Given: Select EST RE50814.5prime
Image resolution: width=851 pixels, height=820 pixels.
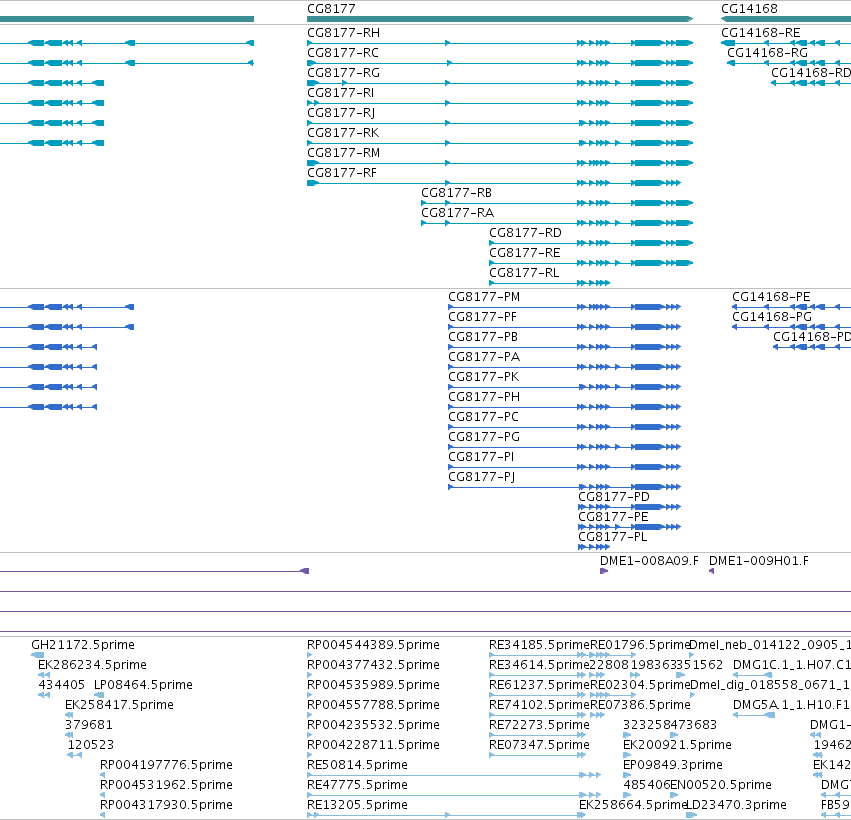Looking at the screenshot, I should [x=358, y=766].
